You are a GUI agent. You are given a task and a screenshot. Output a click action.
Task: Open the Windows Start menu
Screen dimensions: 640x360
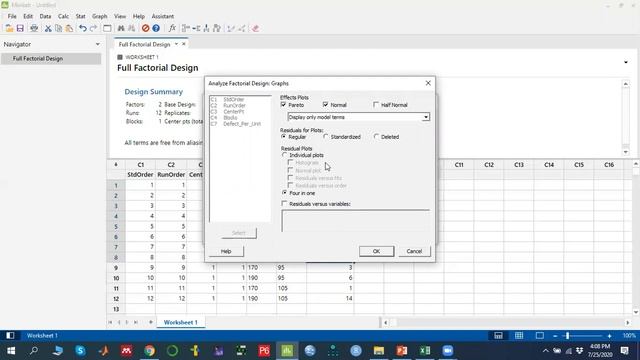11,350
